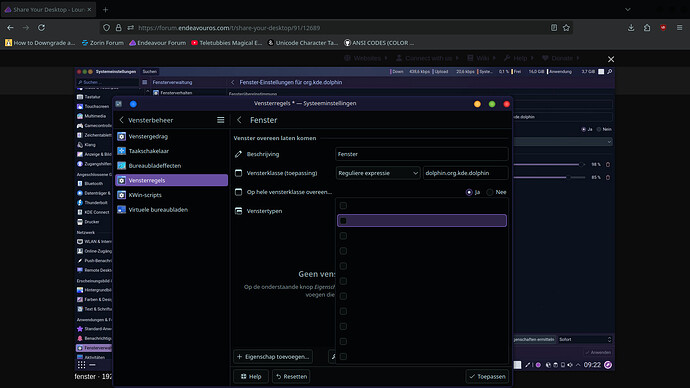The width and height of the screenshot is (690, 388).
Task: Click search magnifier in screenshot top panel
Action: point(609,71)
